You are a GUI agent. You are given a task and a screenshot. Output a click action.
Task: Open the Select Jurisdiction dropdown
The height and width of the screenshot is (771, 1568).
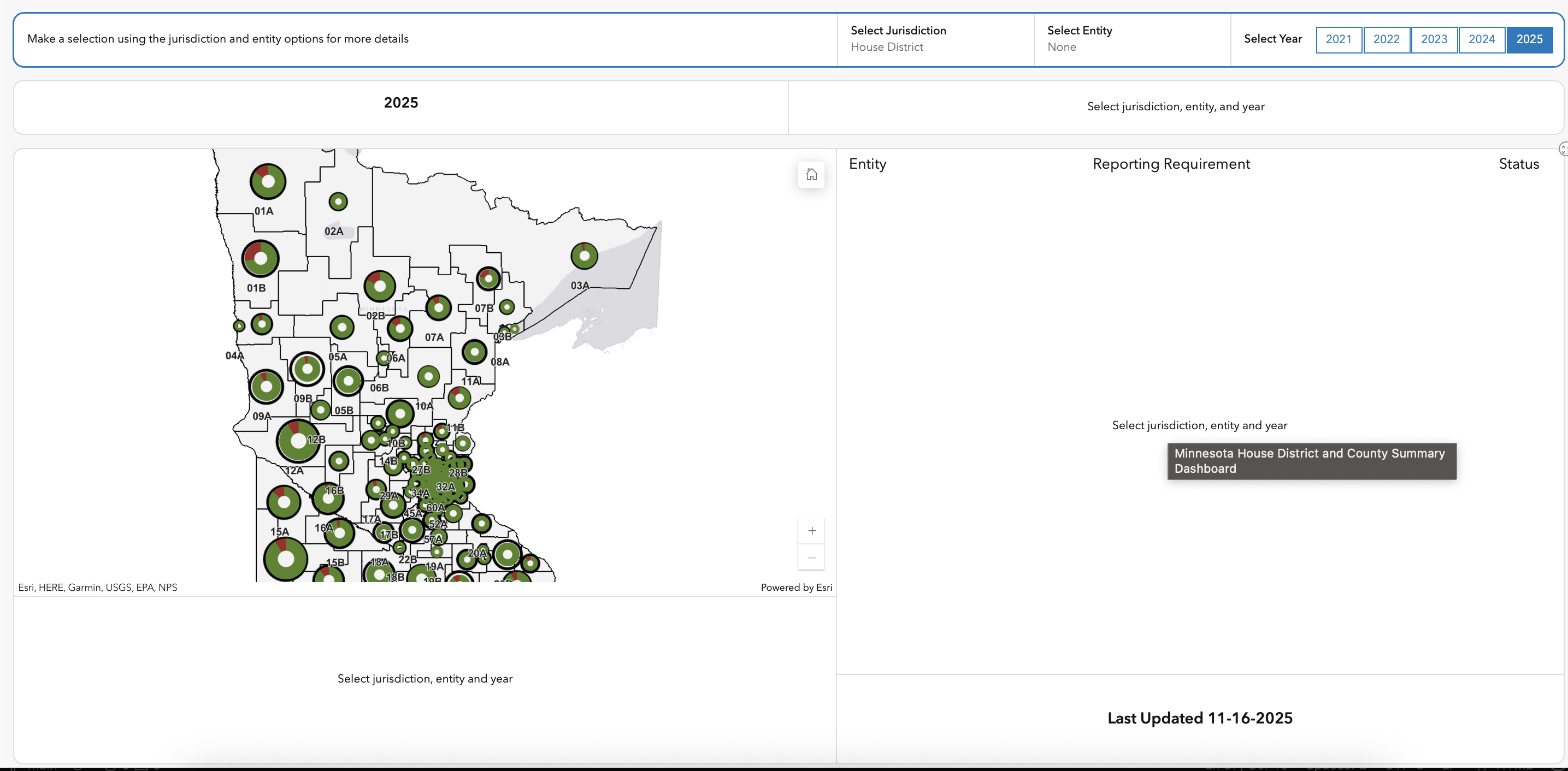(933, 39)
